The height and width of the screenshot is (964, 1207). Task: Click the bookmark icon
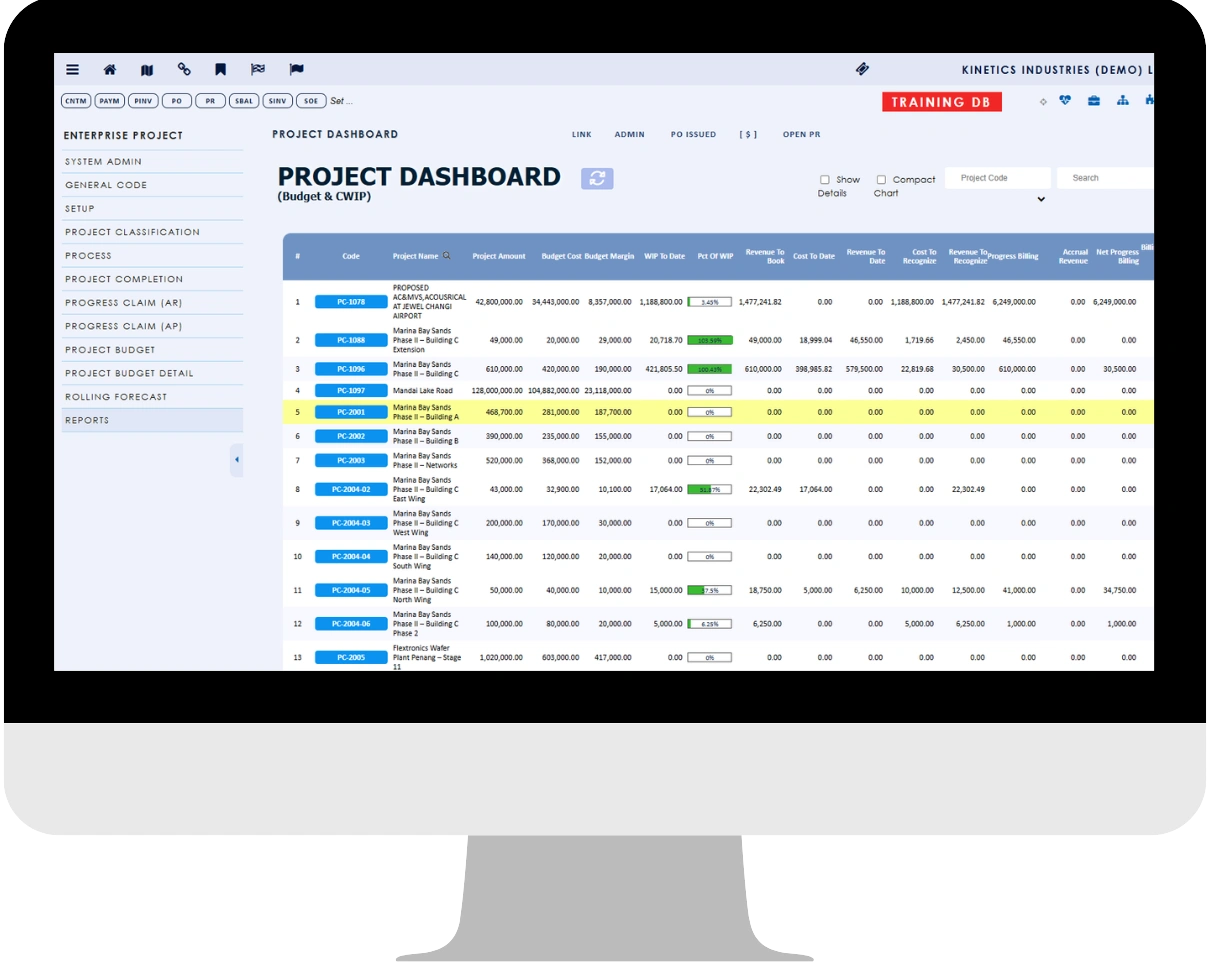pos(220,70)
